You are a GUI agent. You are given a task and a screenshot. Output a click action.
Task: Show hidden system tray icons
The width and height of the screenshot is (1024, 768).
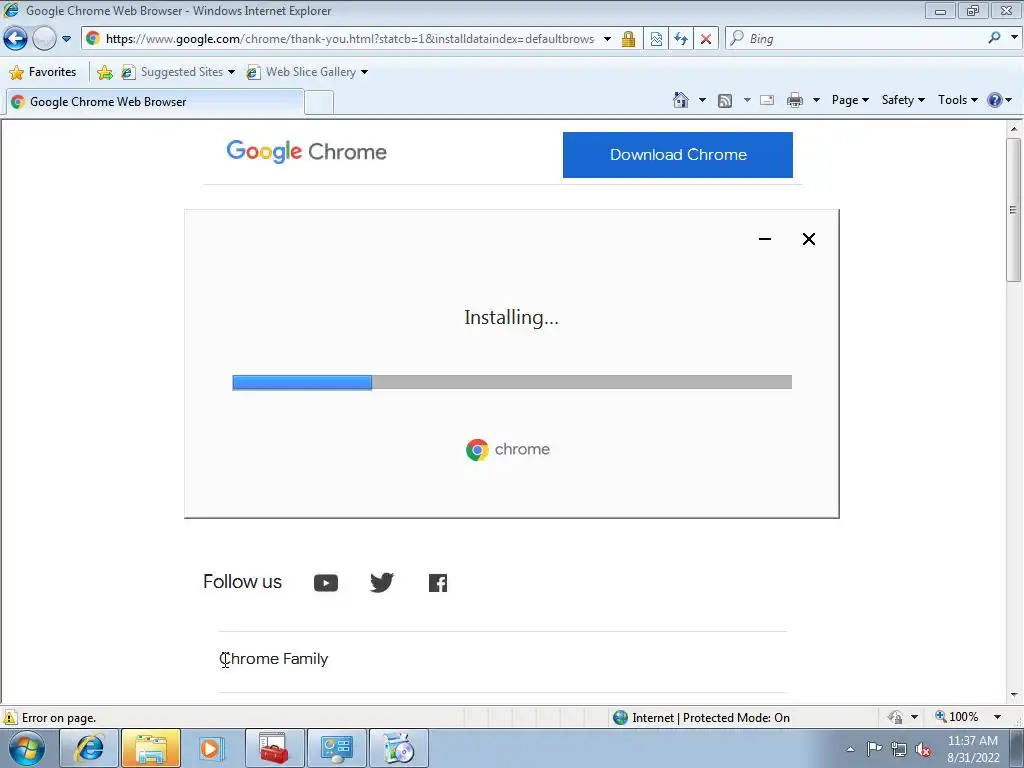point(850,749)
